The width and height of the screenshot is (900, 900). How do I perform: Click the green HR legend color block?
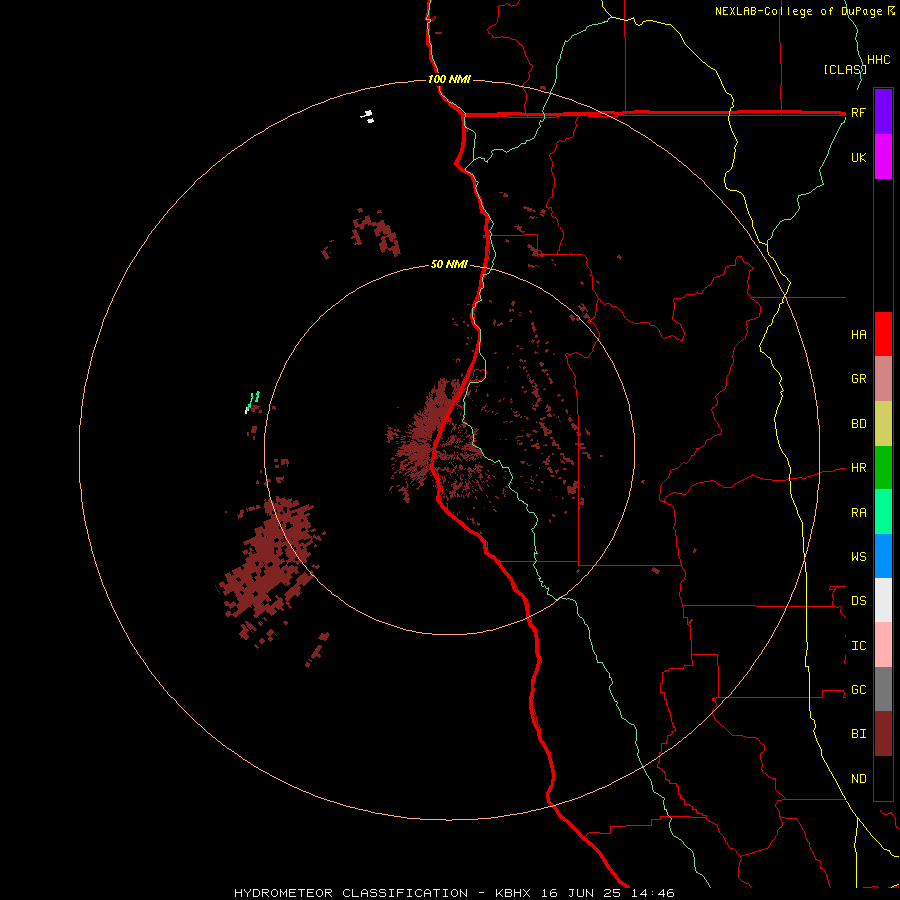click(883, 468)
